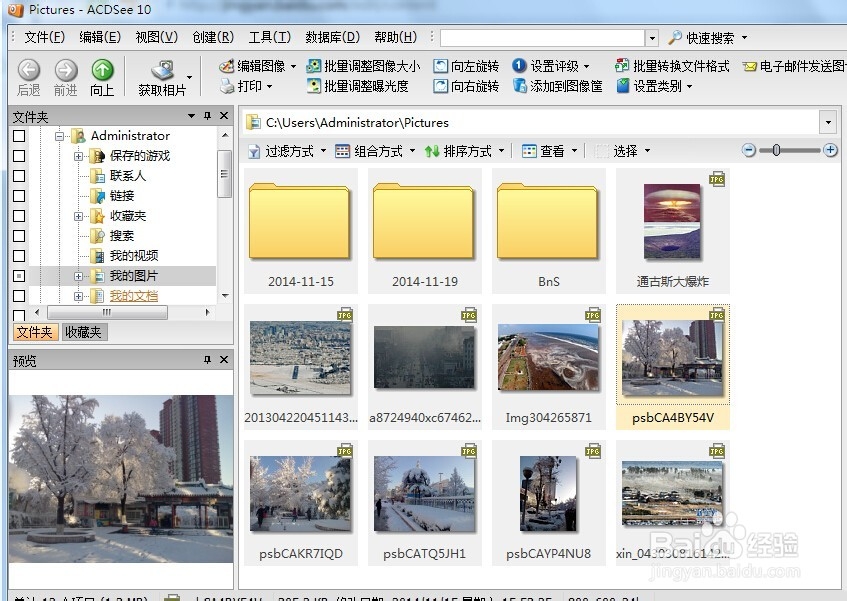This screenshot has height=601, width=847.
Task: Click the 打印 print icon
Action: [227, 86]
